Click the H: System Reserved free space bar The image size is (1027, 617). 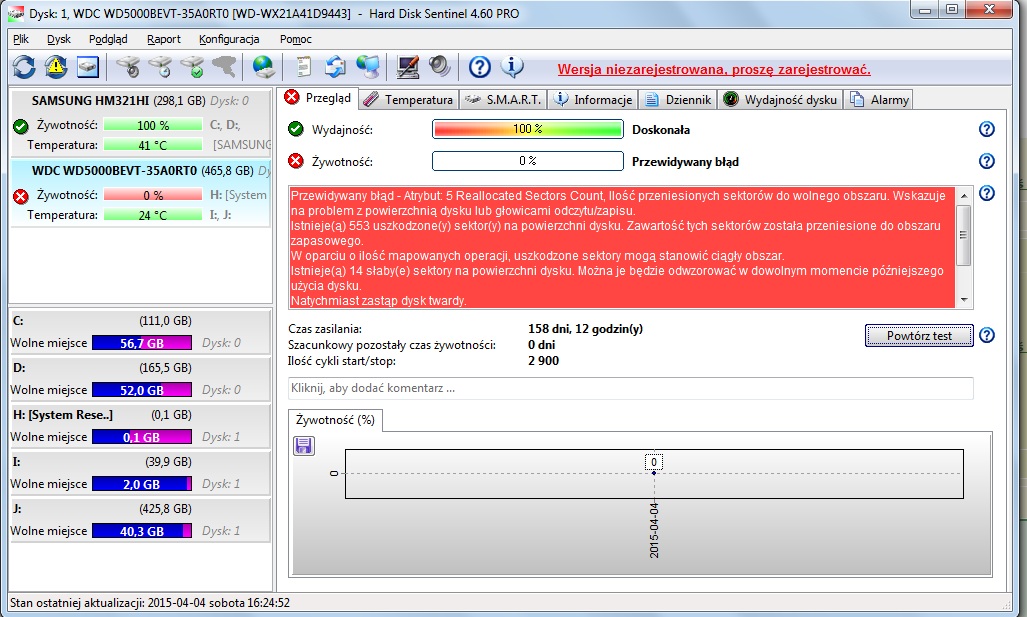pyautogui.click(x=142, y=437)
